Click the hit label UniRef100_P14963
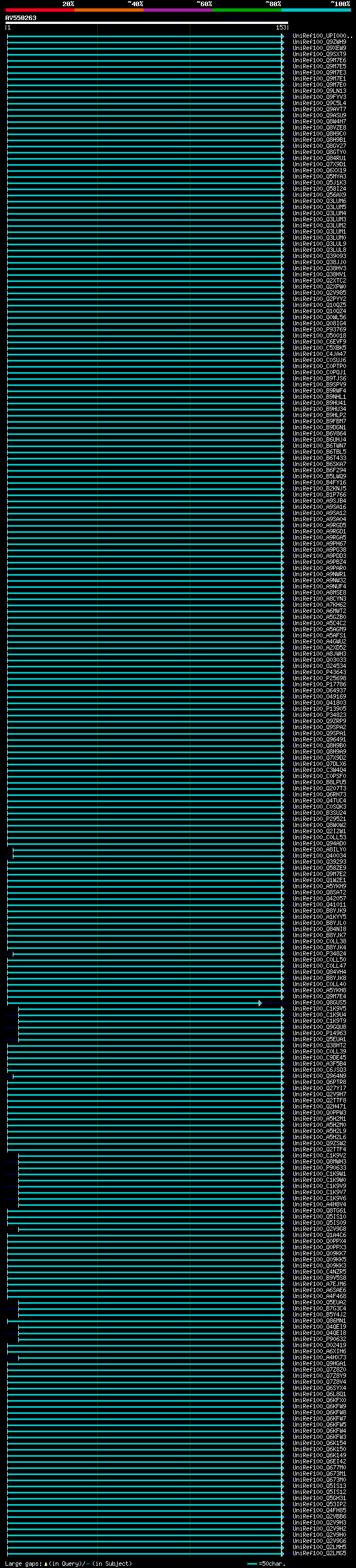 pos(319,1033)
